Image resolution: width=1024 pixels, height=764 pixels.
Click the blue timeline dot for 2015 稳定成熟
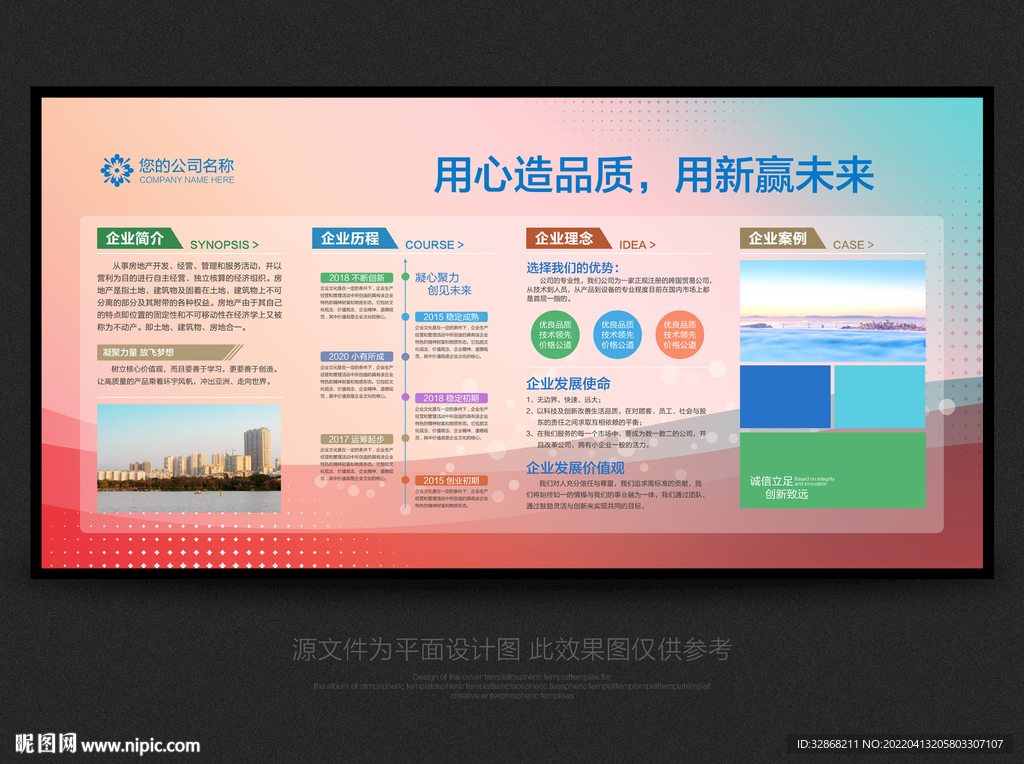click(404, 317)
